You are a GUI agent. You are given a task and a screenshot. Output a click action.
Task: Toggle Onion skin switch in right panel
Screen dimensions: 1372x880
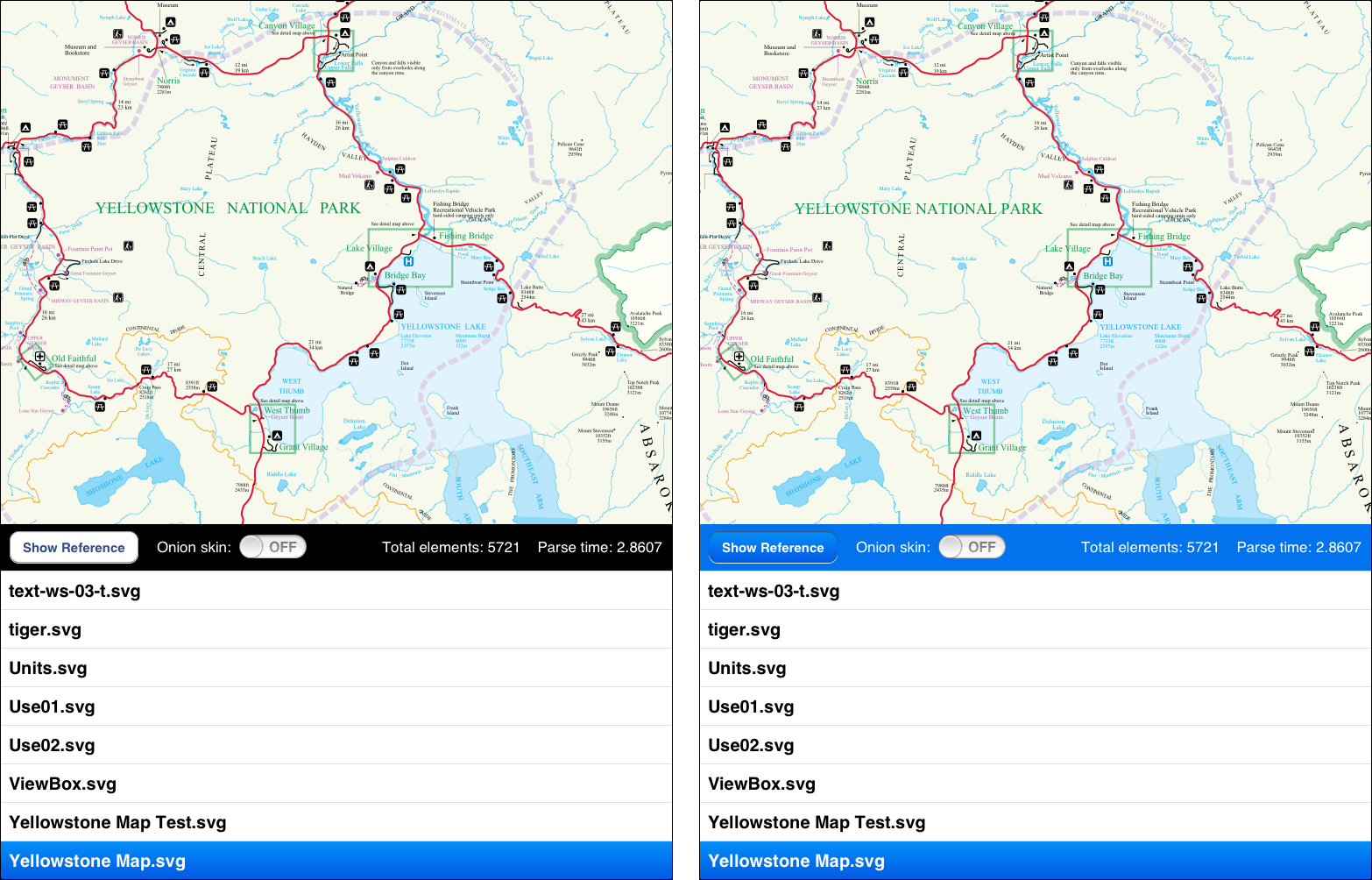pos(972,547)
